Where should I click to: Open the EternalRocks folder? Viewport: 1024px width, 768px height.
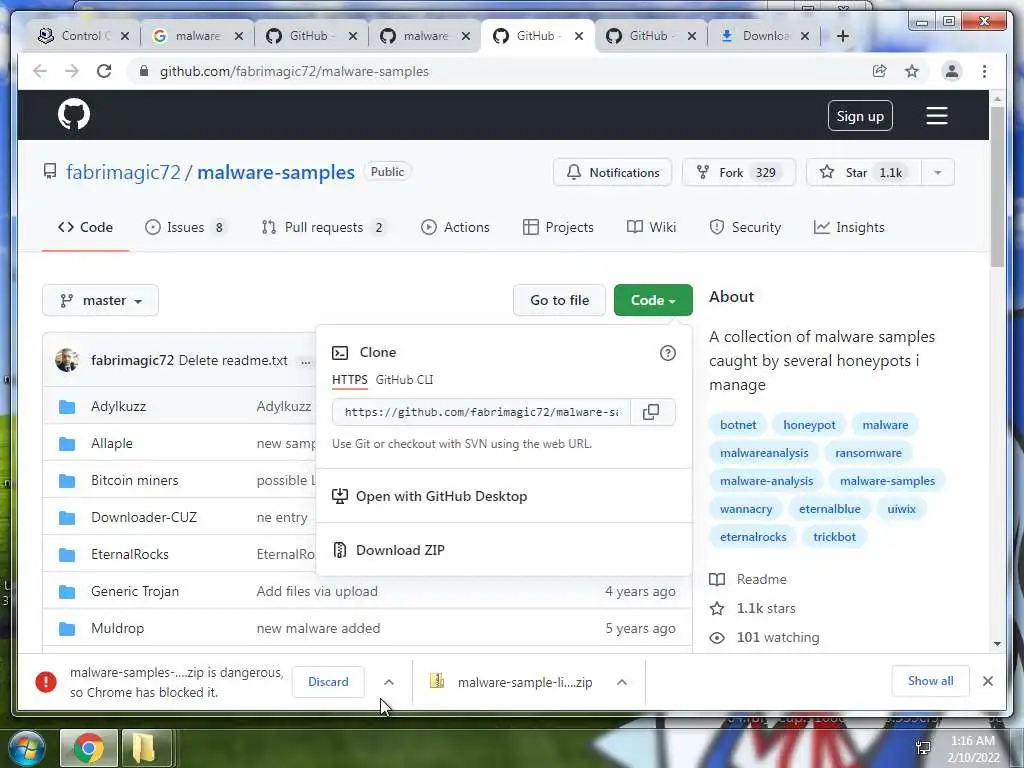tap(130, 554)
